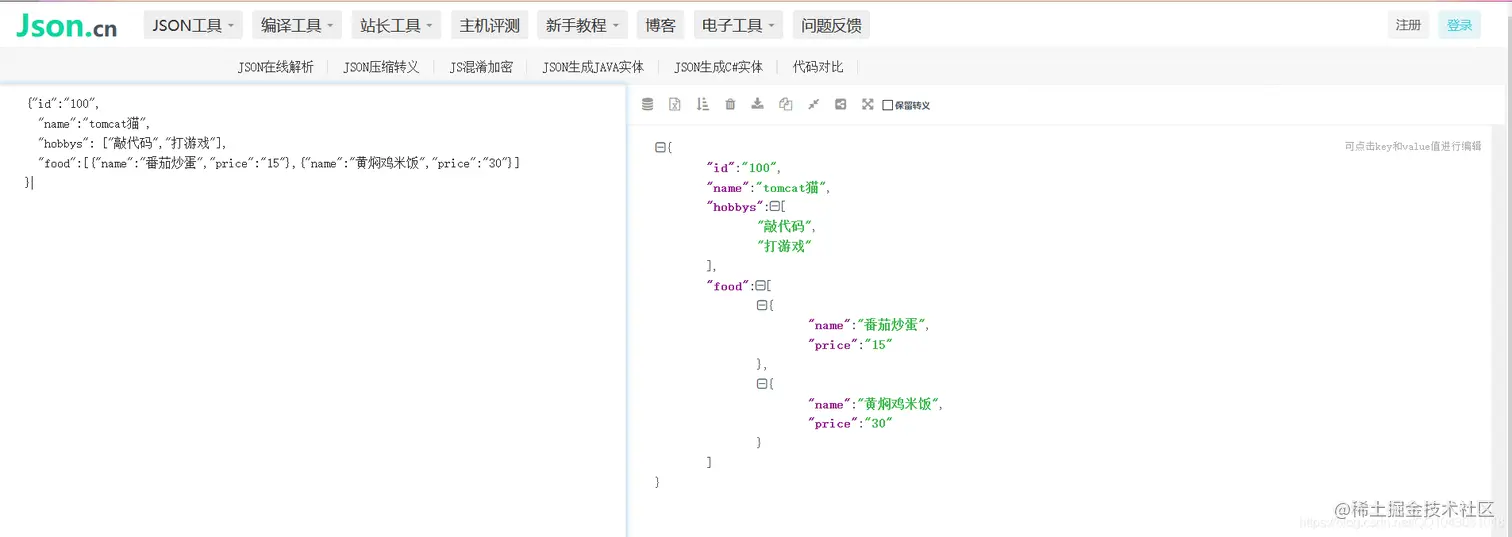Go to 主机评测 in the top navigation
This screenshot has height=537, width=1512.
pos(490,25)
